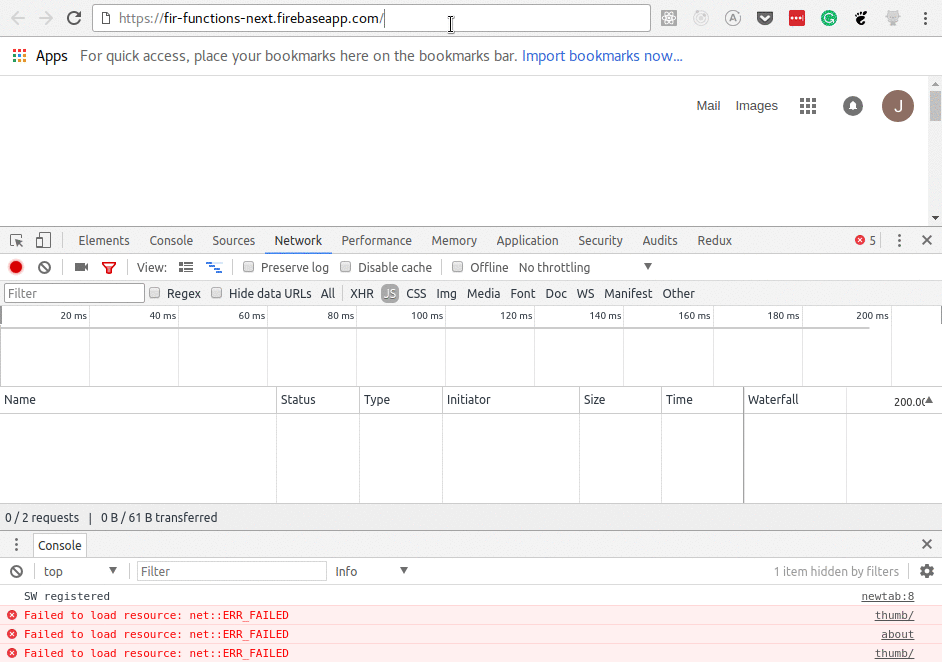Screen dimensions: 942x662
Task: Switch to large request rows view
Action: pyautogui.click(x=186, y=267)
